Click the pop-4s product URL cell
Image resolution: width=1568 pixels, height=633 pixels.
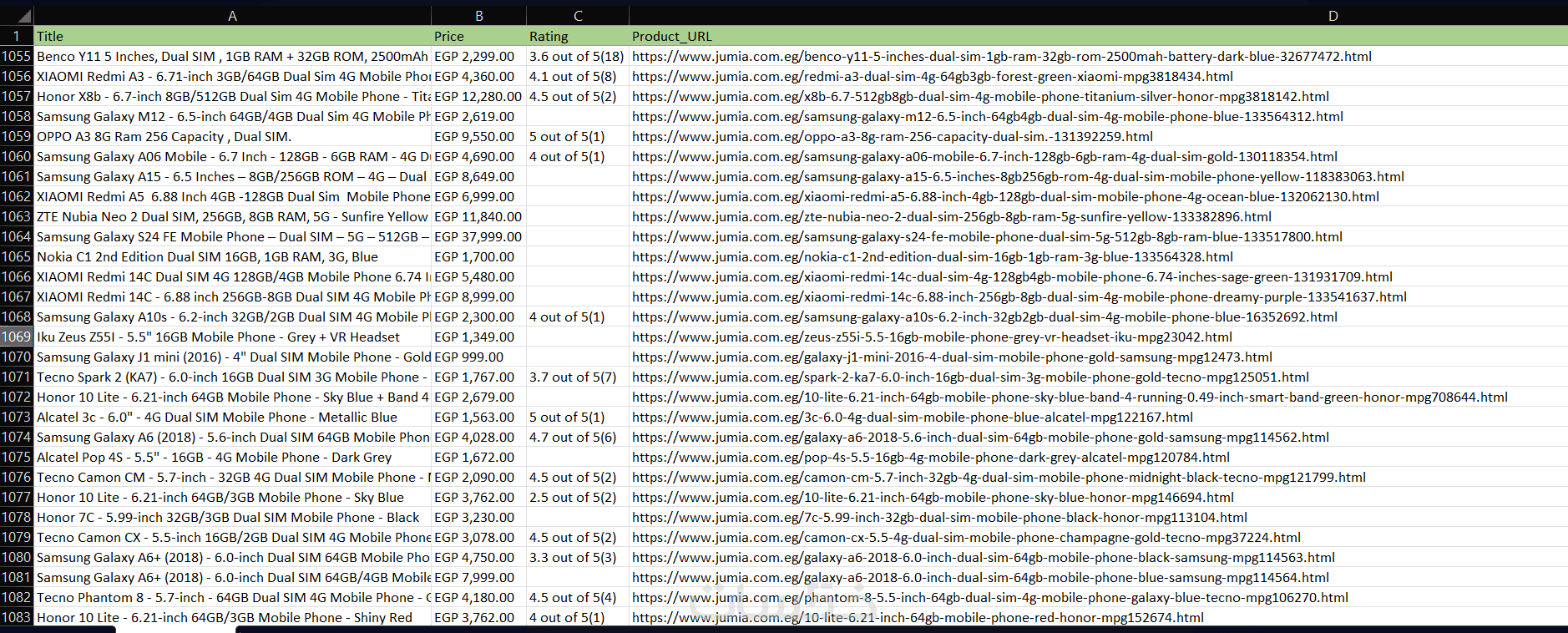(1099, 457)
